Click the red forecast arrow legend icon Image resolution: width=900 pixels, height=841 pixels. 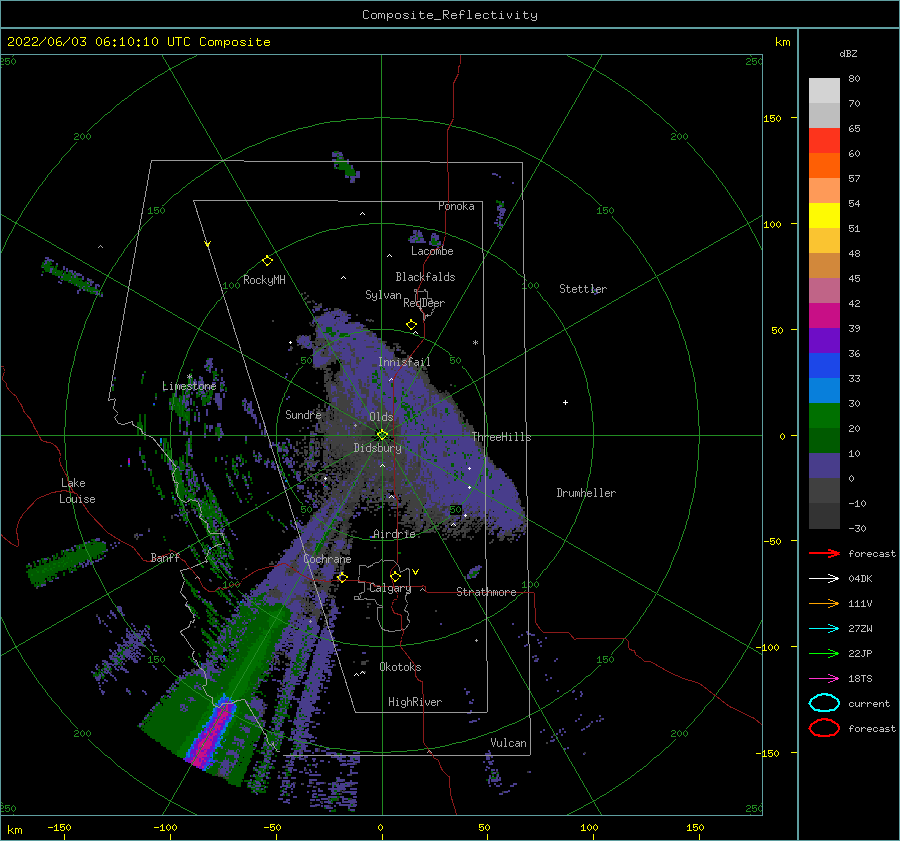[824, 553]
